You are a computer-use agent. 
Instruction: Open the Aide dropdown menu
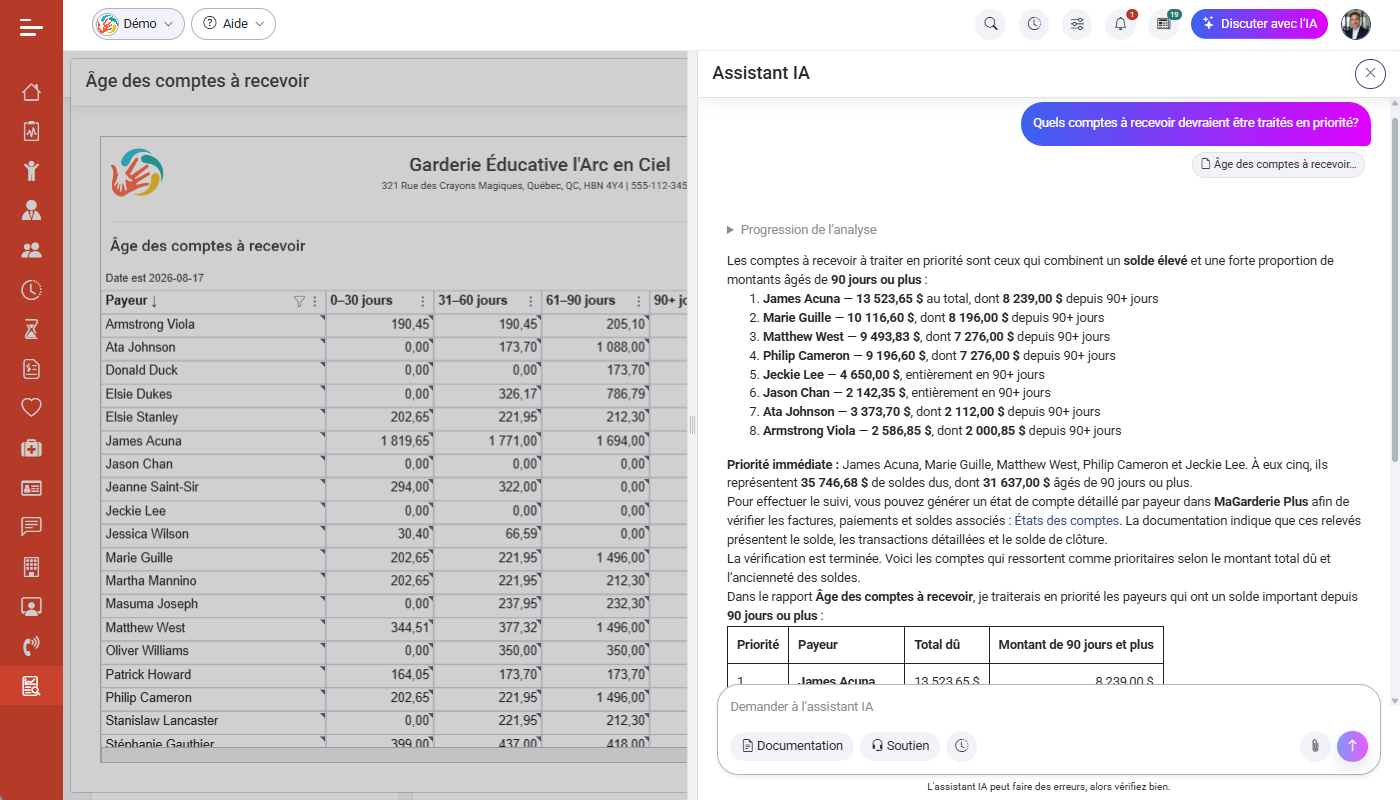point(233,24)
